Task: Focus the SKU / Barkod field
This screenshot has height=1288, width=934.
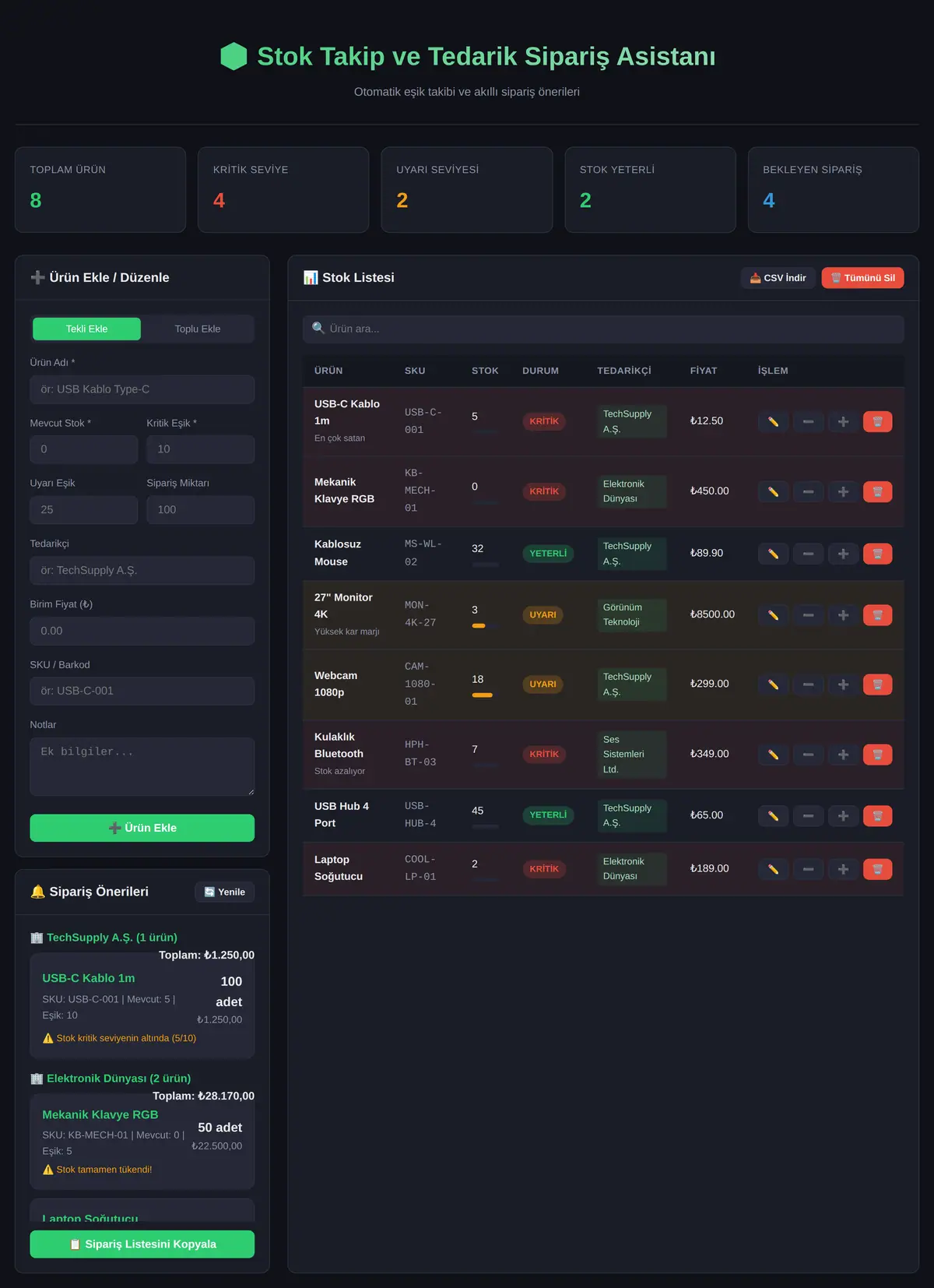Action: (142, 691)
